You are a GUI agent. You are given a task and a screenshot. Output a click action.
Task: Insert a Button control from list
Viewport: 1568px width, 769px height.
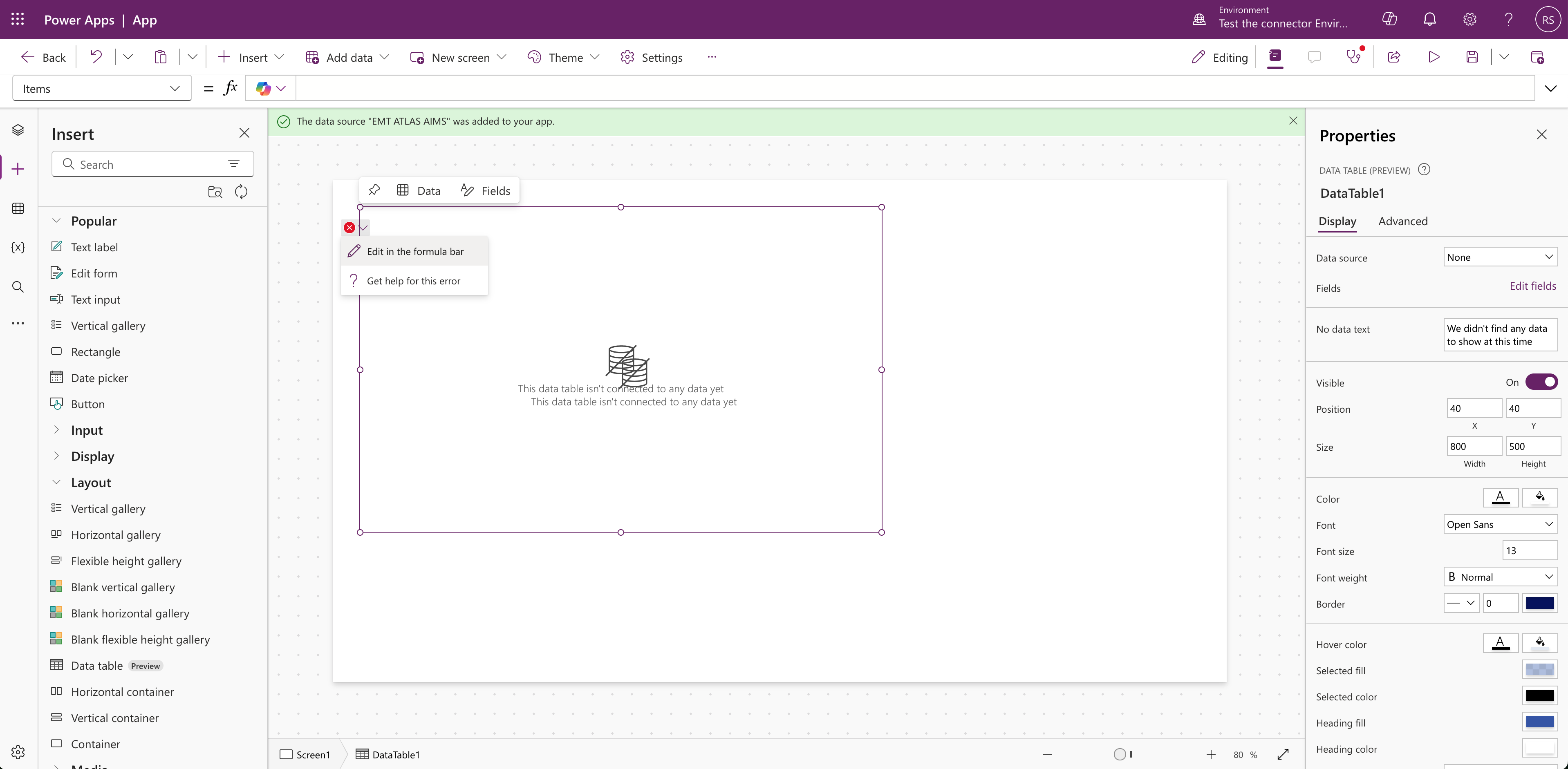(x=87, y=404)
